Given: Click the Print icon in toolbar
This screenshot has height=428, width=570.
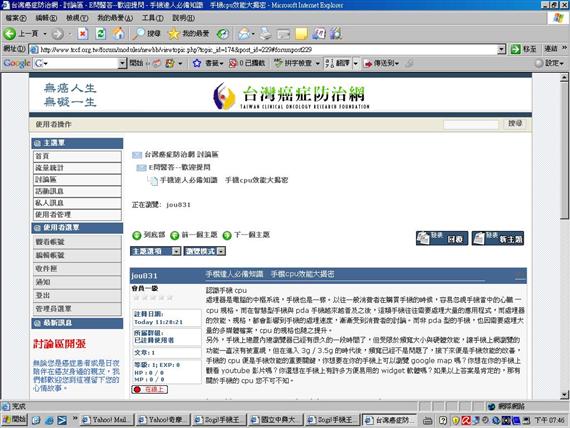Looking at the screenshot, I should point(266,34).
